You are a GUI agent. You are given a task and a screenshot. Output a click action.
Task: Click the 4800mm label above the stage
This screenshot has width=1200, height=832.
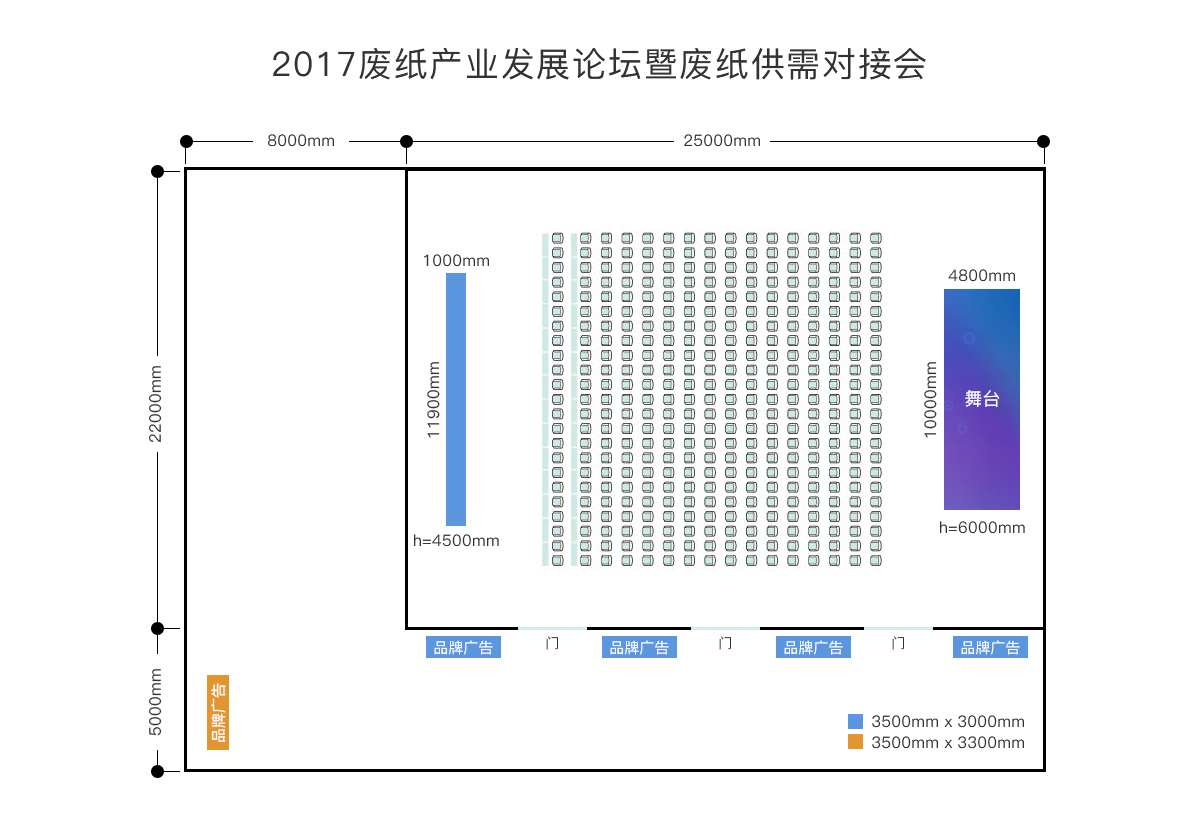[x=982, y=275]
